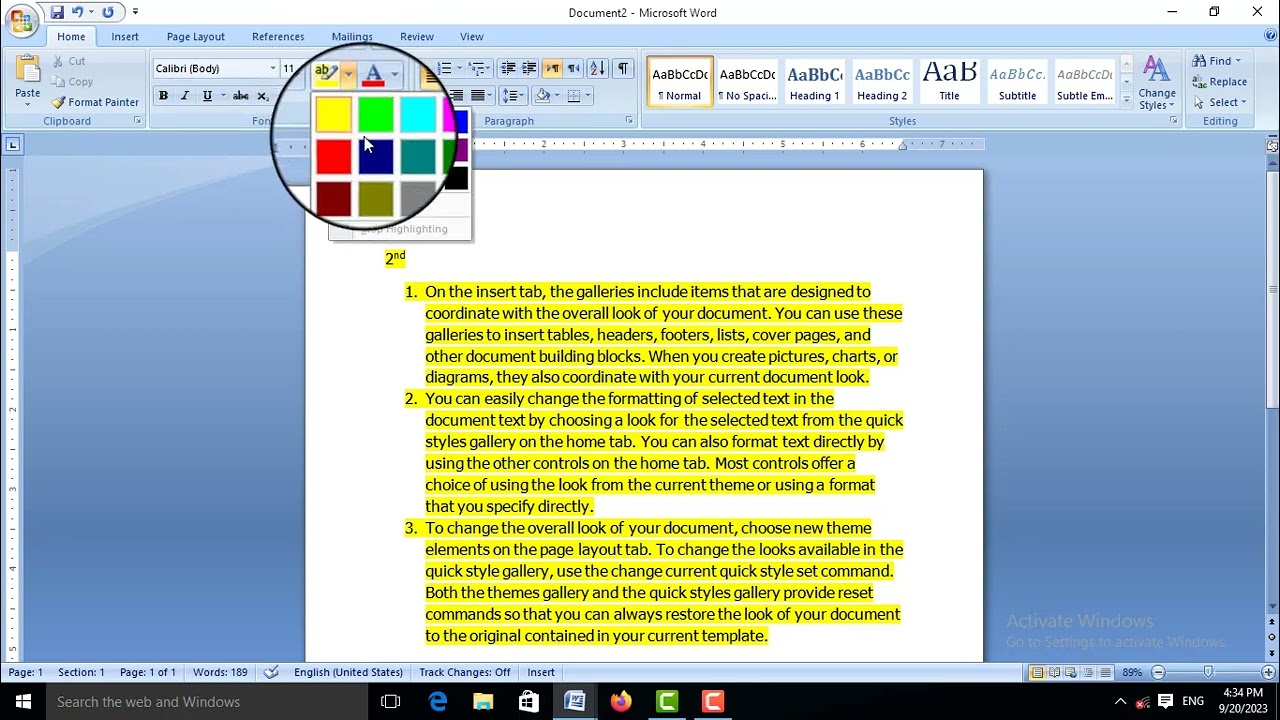Expand the underline style dropdown

tap(222, 96)
